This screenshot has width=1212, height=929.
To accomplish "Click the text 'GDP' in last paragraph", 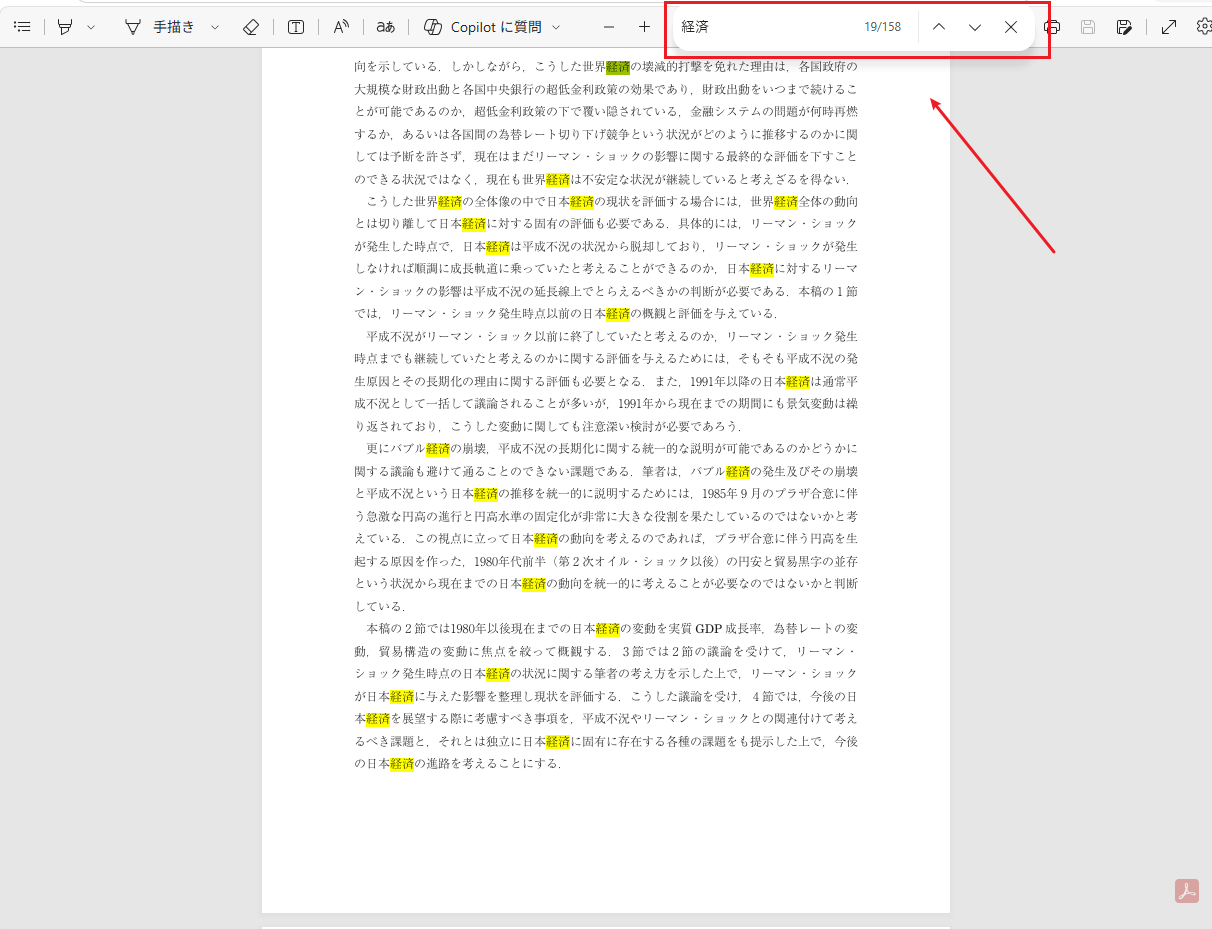I will click(708, 629).
